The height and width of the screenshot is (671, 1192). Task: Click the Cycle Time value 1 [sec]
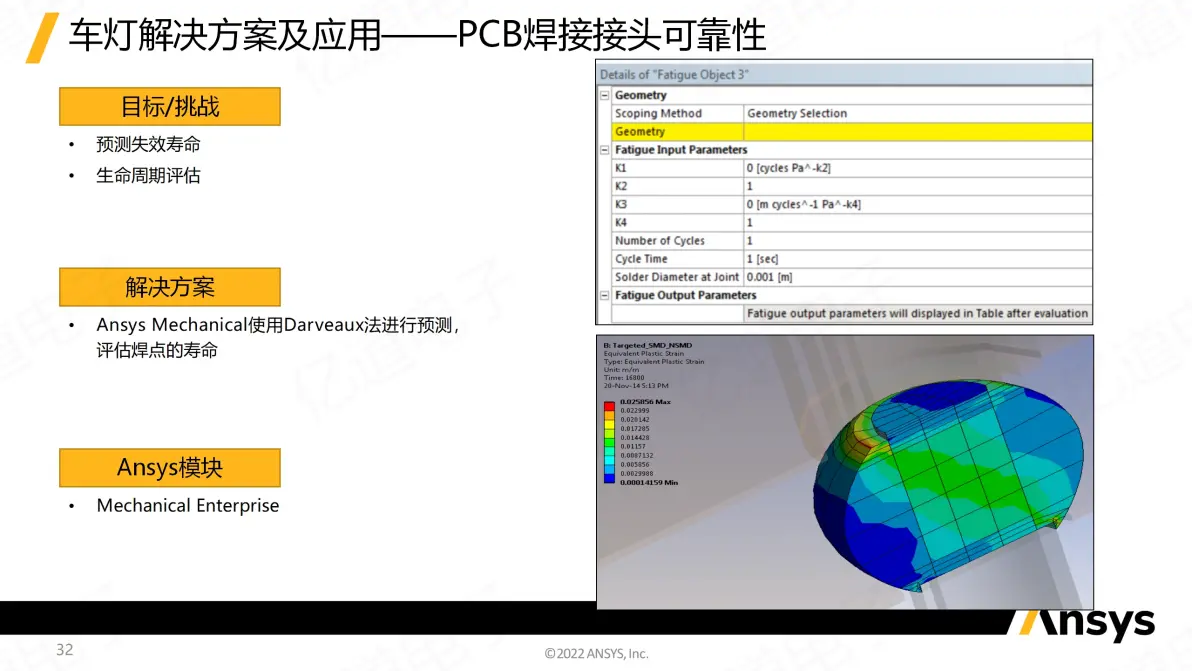pyautogui.click(x=918, y=259)
